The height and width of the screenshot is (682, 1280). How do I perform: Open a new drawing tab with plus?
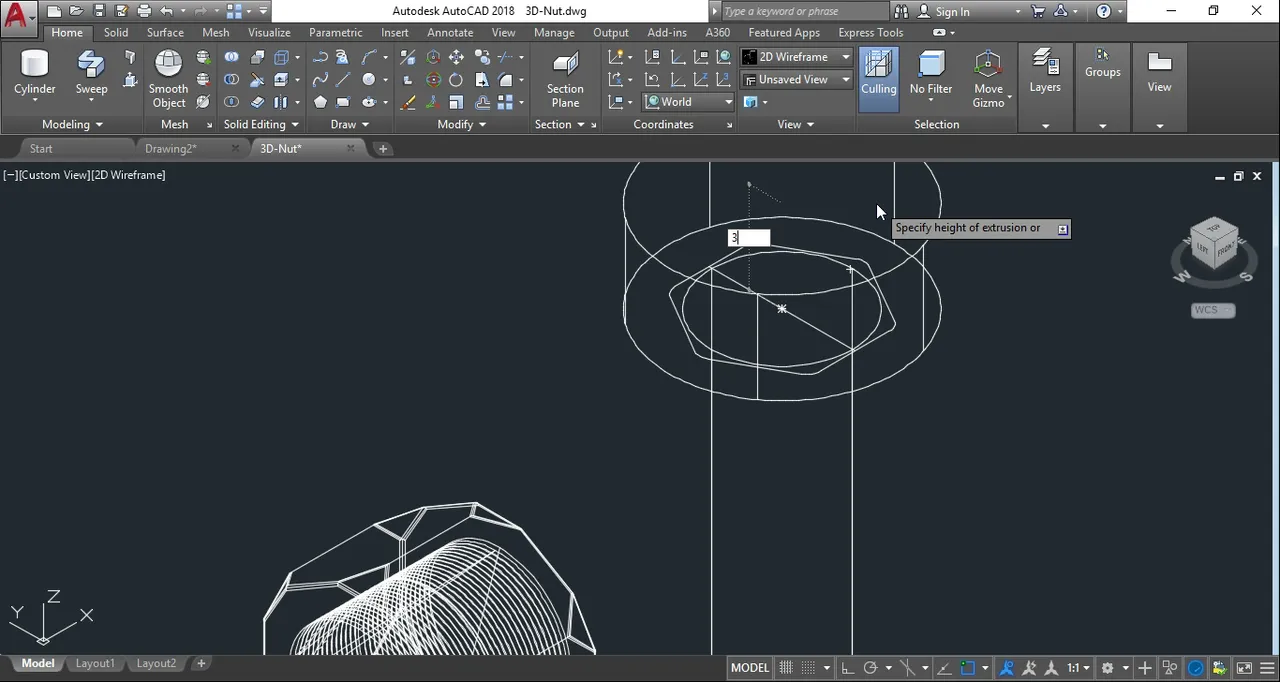coord(383,148)
